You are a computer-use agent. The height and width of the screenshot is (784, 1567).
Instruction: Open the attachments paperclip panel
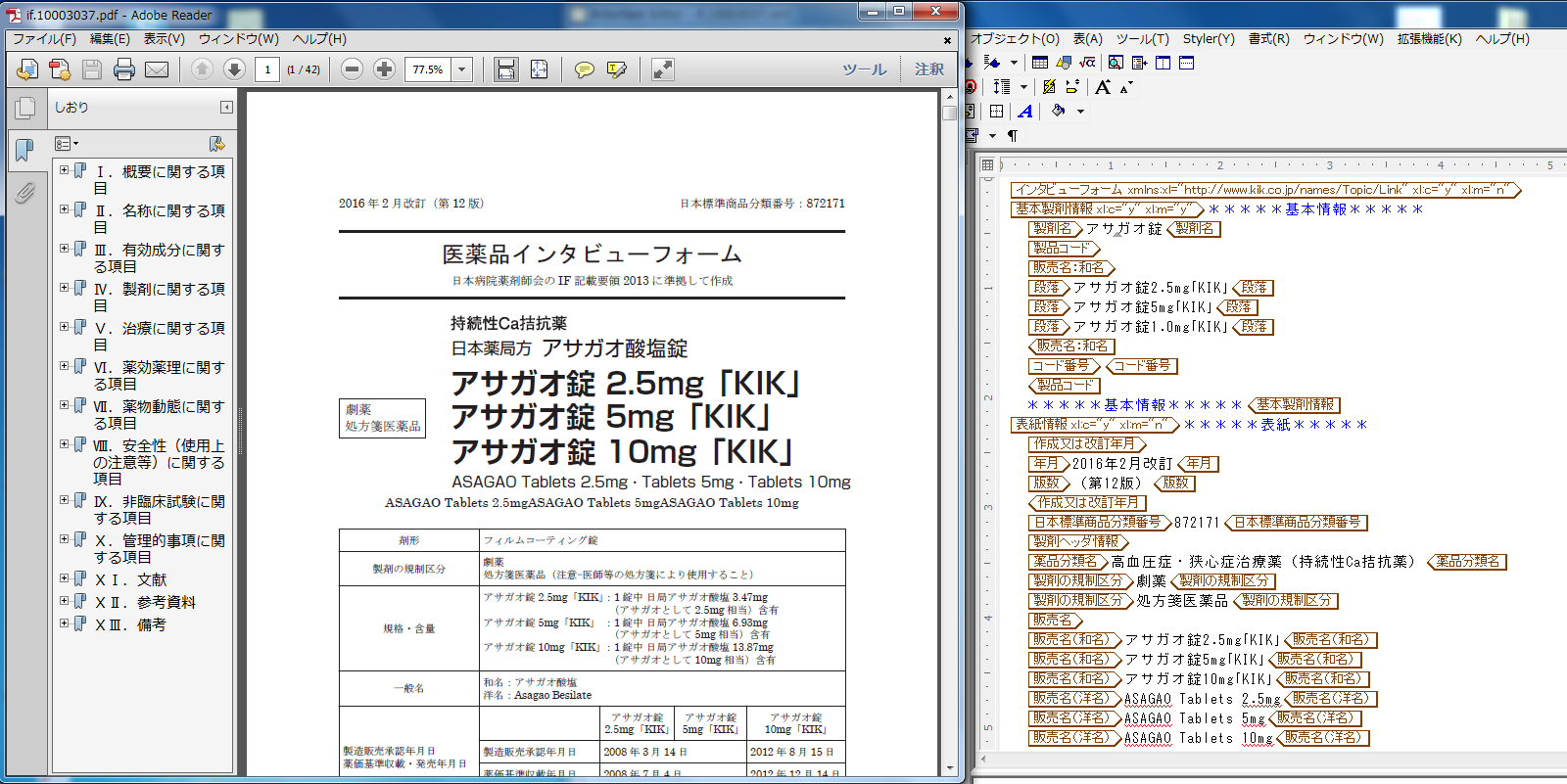point(25,192)
